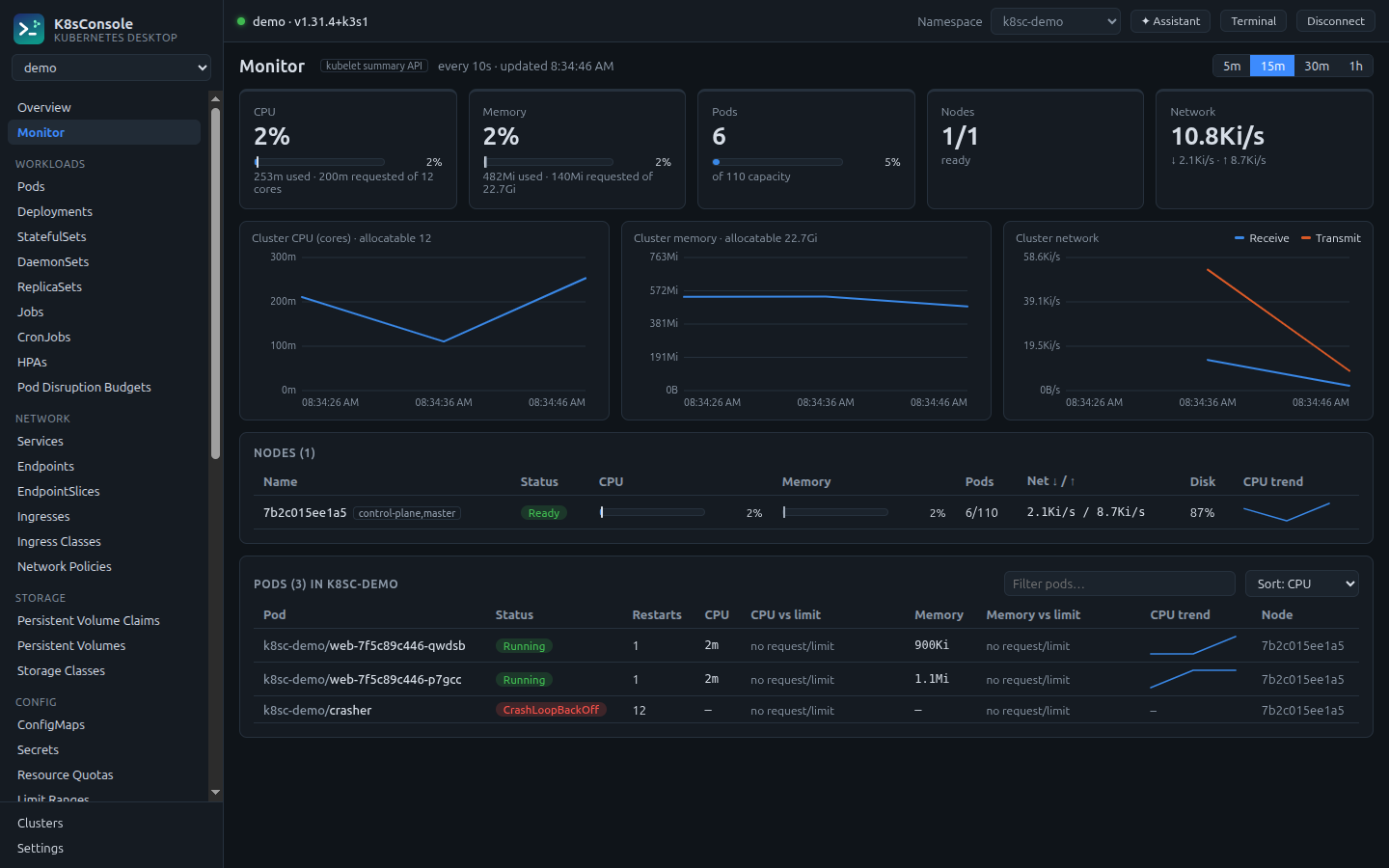
Task: Click the sidebar scrollbar down arrow
Action: click(x=215, y=792)
